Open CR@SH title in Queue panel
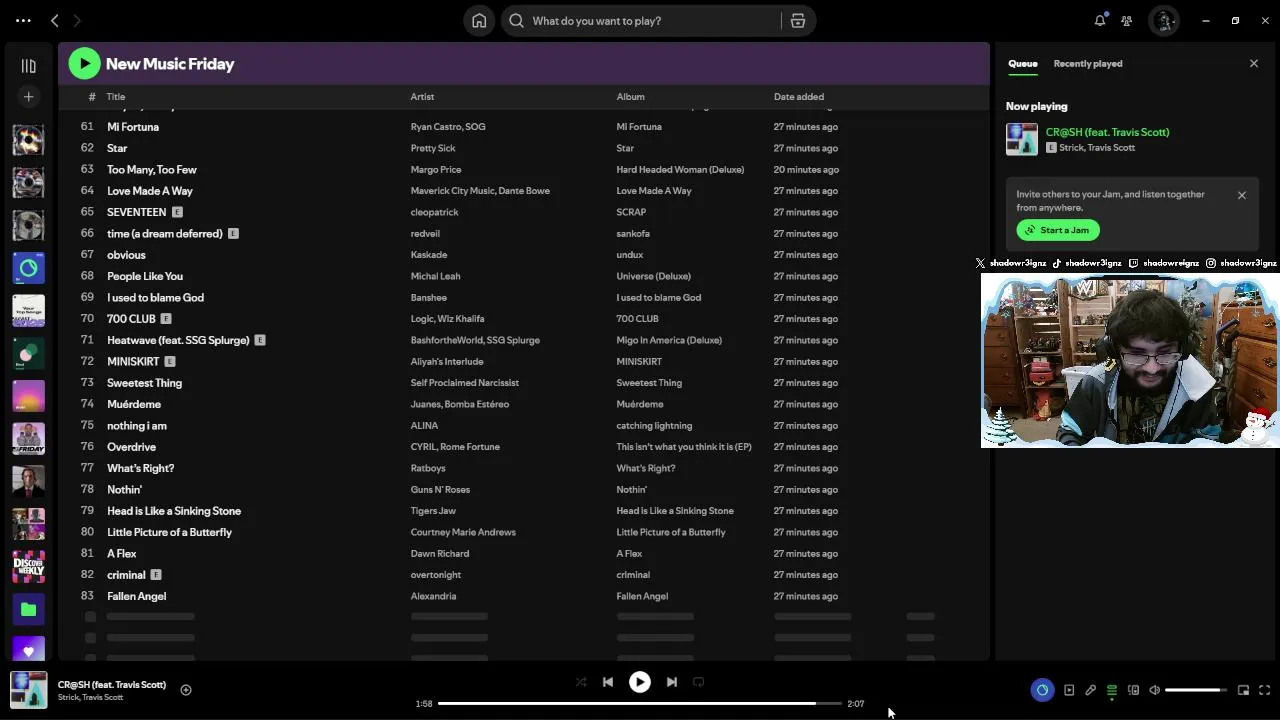 (x=1107, y=132)
